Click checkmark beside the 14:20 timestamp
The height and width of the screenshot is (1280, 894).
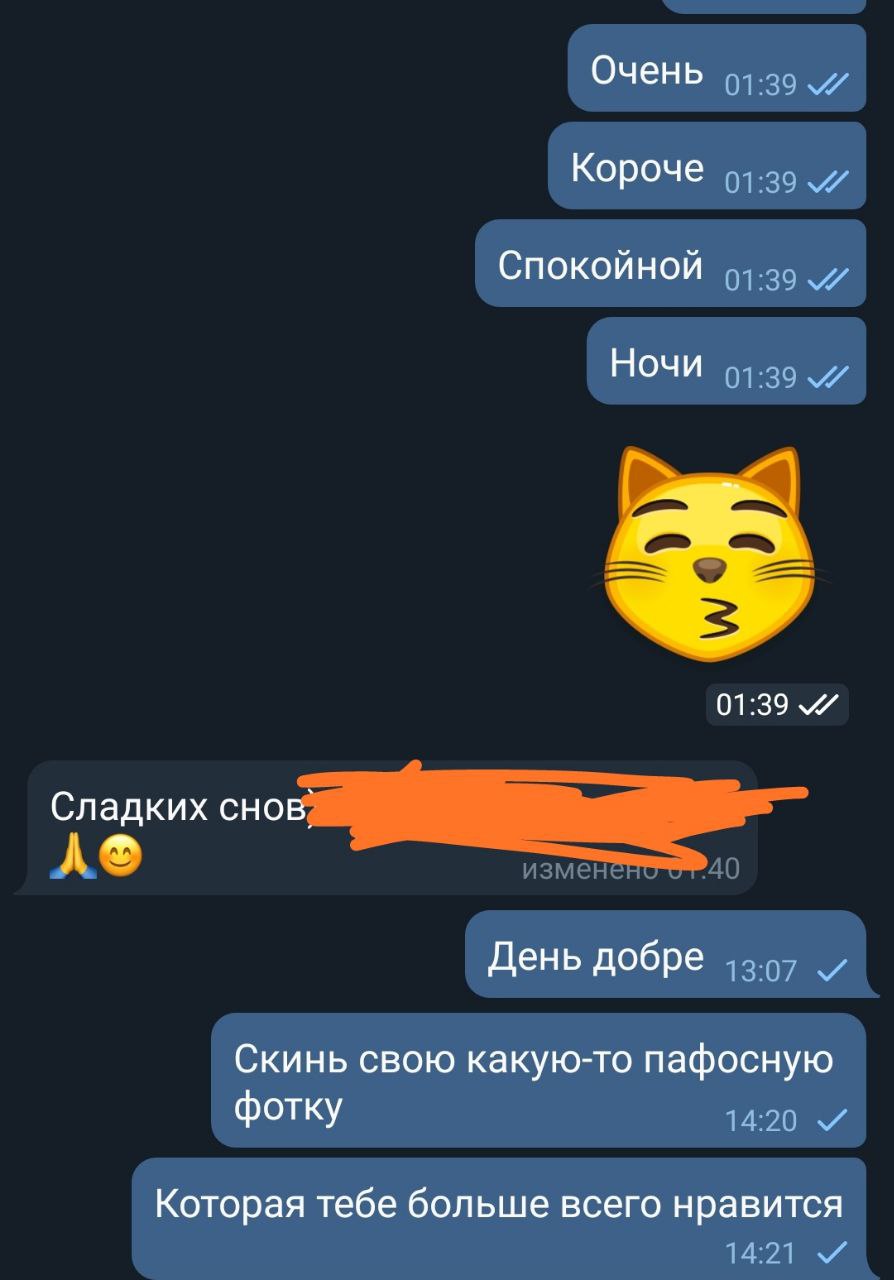click(832, 1121)
